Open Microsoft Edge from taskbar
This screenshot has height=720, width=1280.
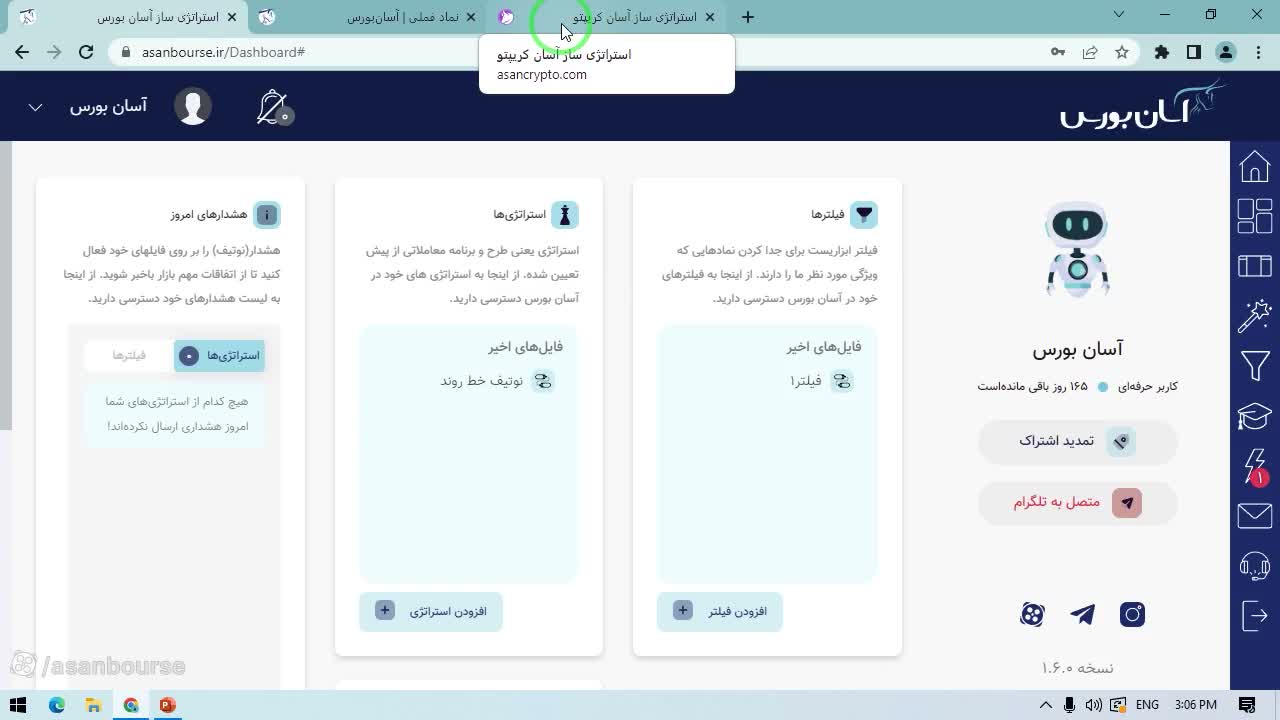click(57, 705)
